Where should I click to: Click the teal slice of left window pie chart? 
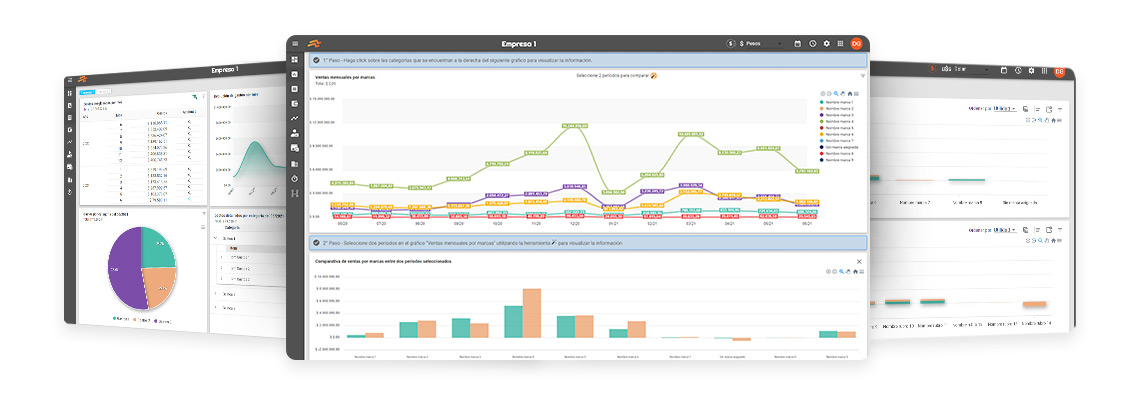(158, 246)
